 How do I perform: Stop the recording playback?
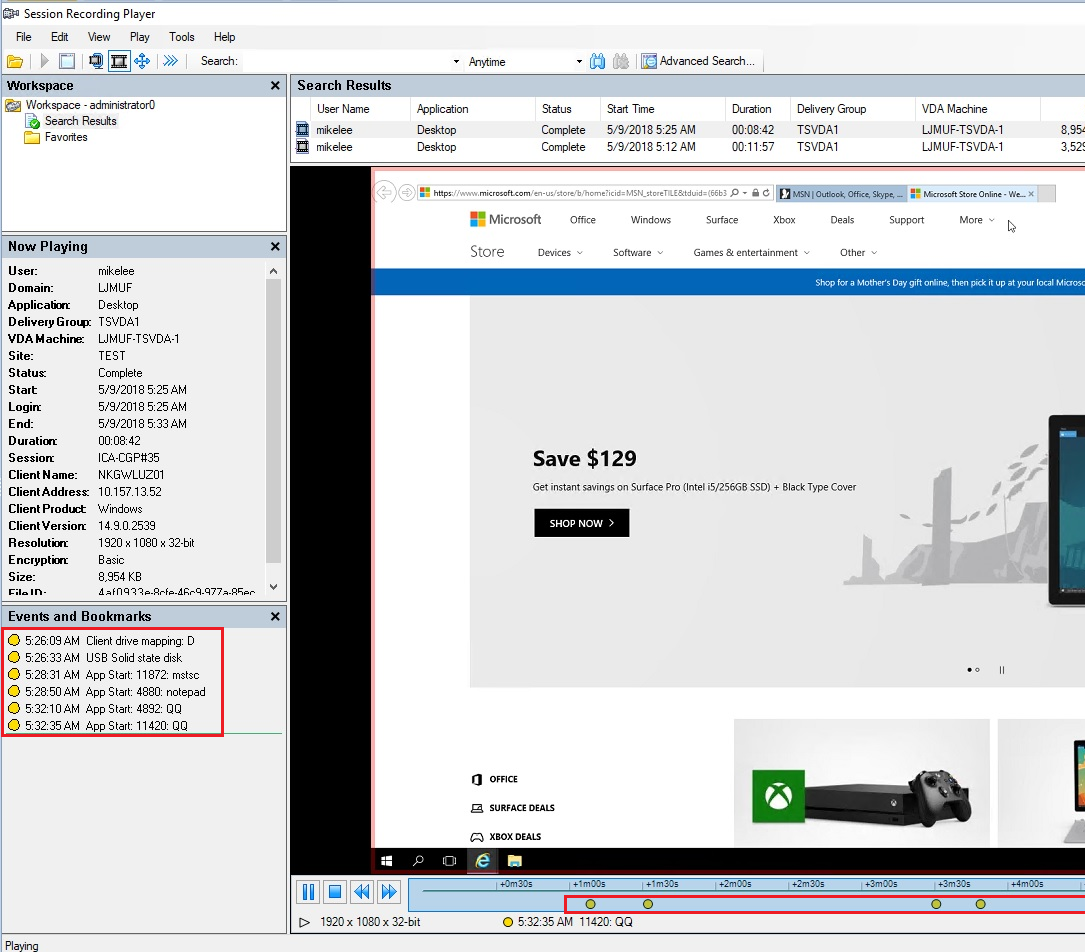point(335,892)
